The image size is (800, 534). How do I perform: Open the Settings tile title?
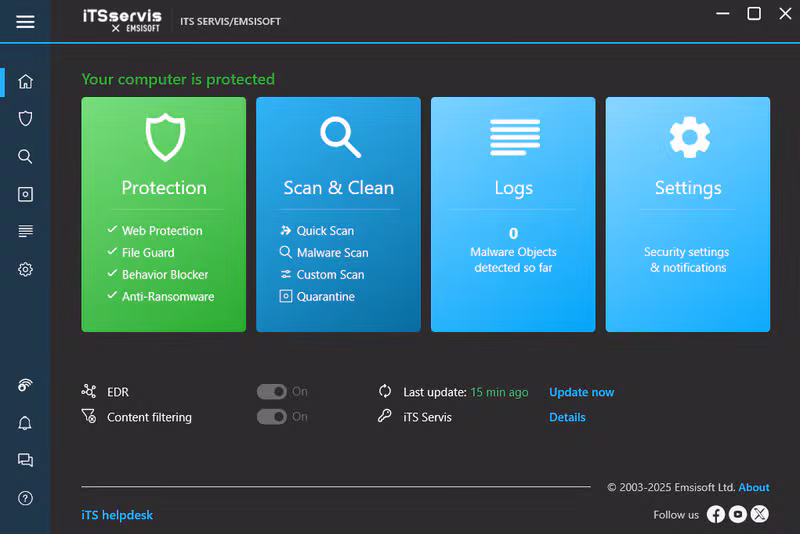click(x=688, y=188)
